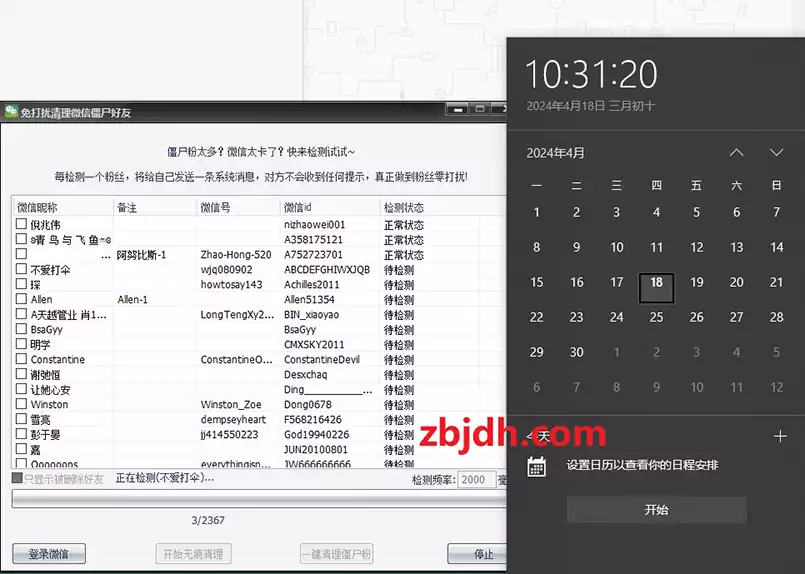Click the God19940226 id cell
The height and width of the screenshot is (574, 805).
click(x=316, y=434)
